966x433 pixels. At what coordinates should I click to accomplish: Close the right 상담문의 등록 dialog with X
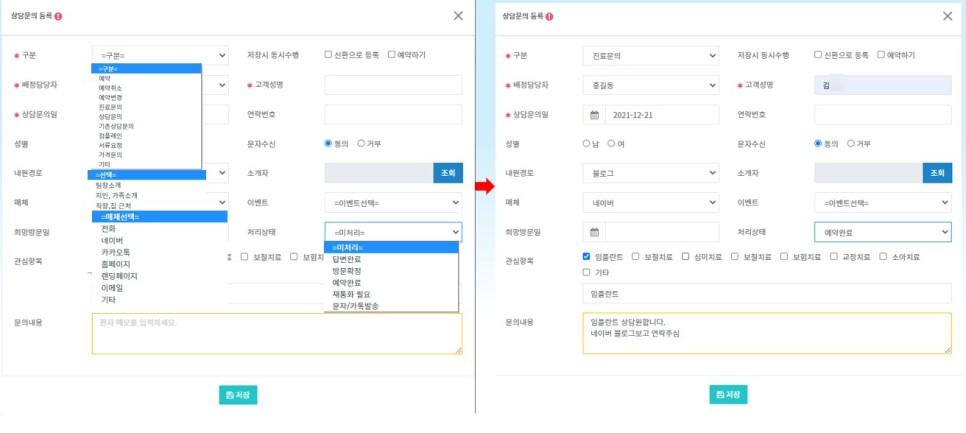pos(947,16)
